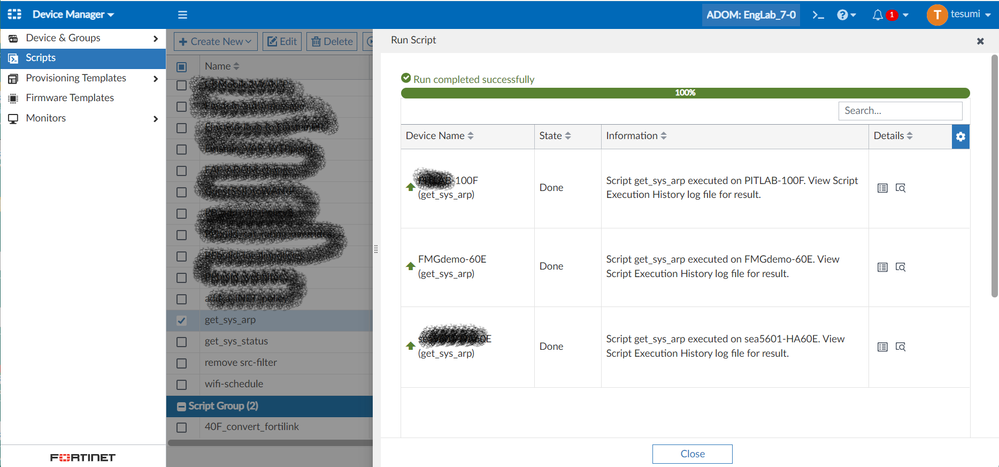Check the wifi-schedule script checkbox

coord(182,385)
